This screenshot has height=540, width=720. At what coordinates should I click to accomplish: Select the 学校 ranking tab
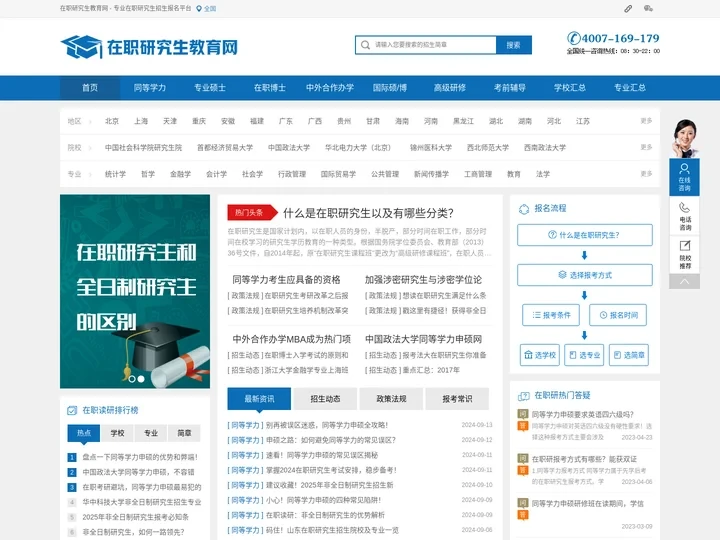(x=118, y=433)
